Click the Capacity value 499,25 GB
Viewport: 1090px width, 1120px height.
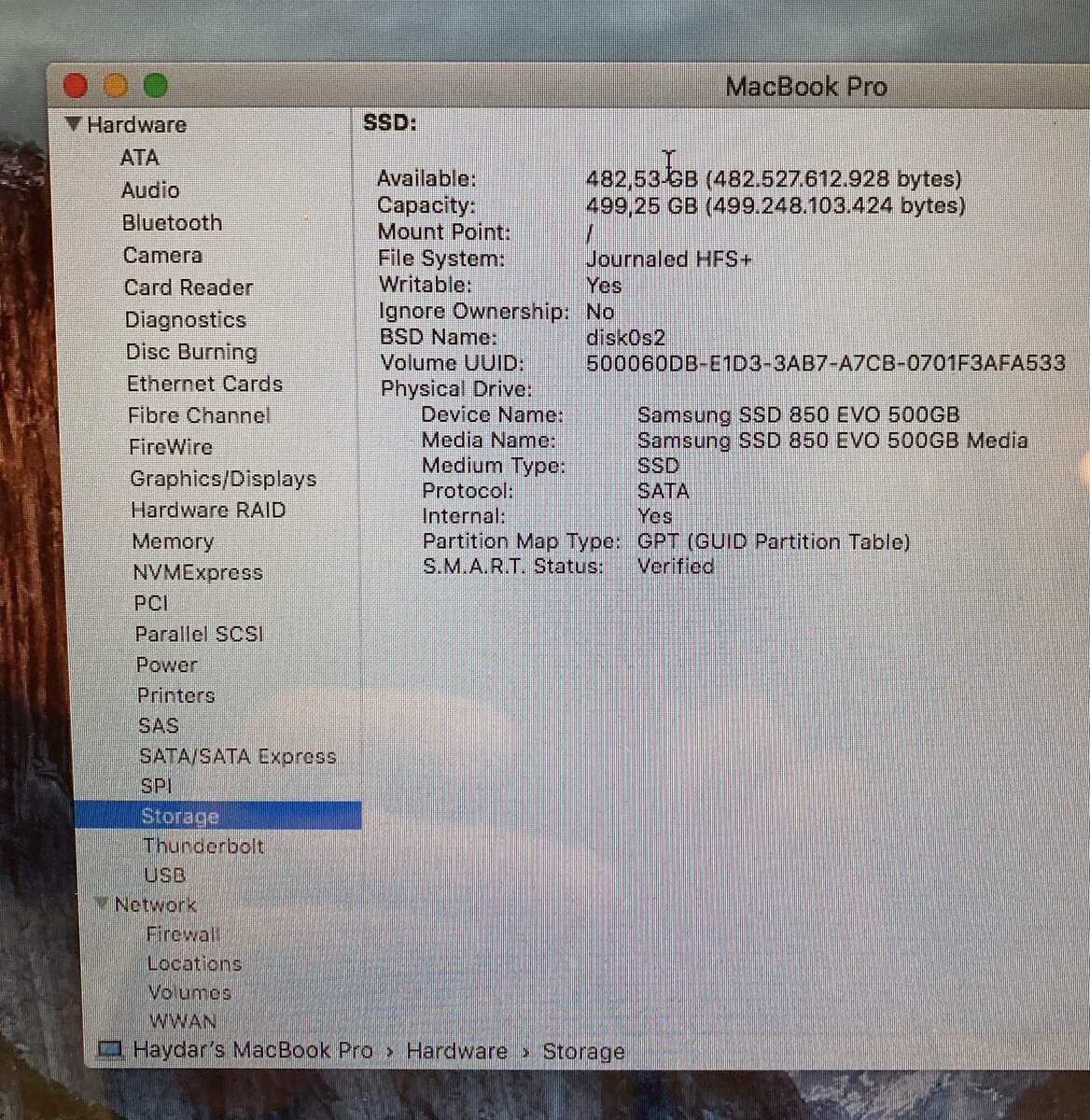[642, 205]
